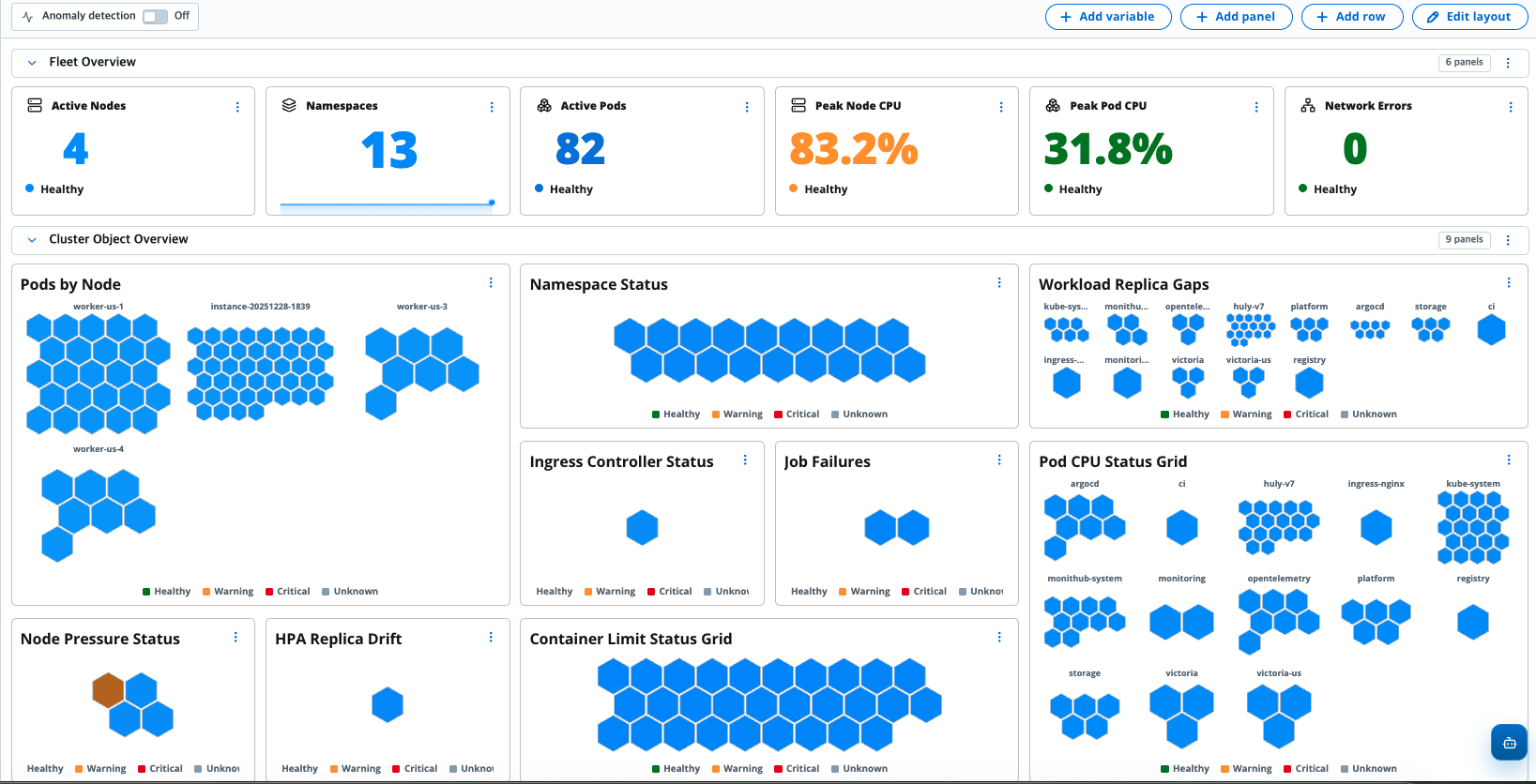Click the Active Pods cubes icon

click(x=544, y=105)
